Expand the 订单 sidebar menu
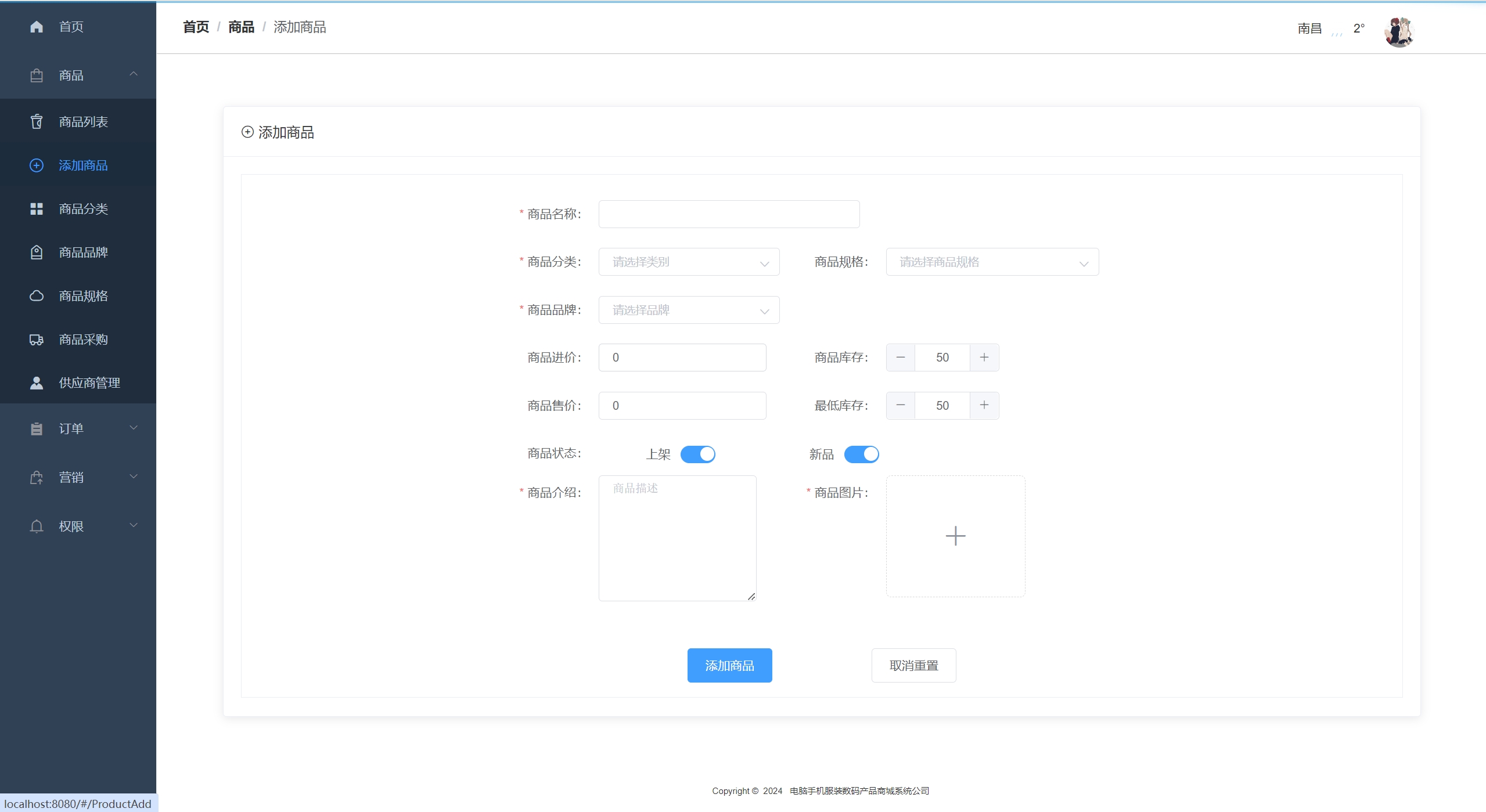The width and height of the screenshot is (1486, 812). 78,428
